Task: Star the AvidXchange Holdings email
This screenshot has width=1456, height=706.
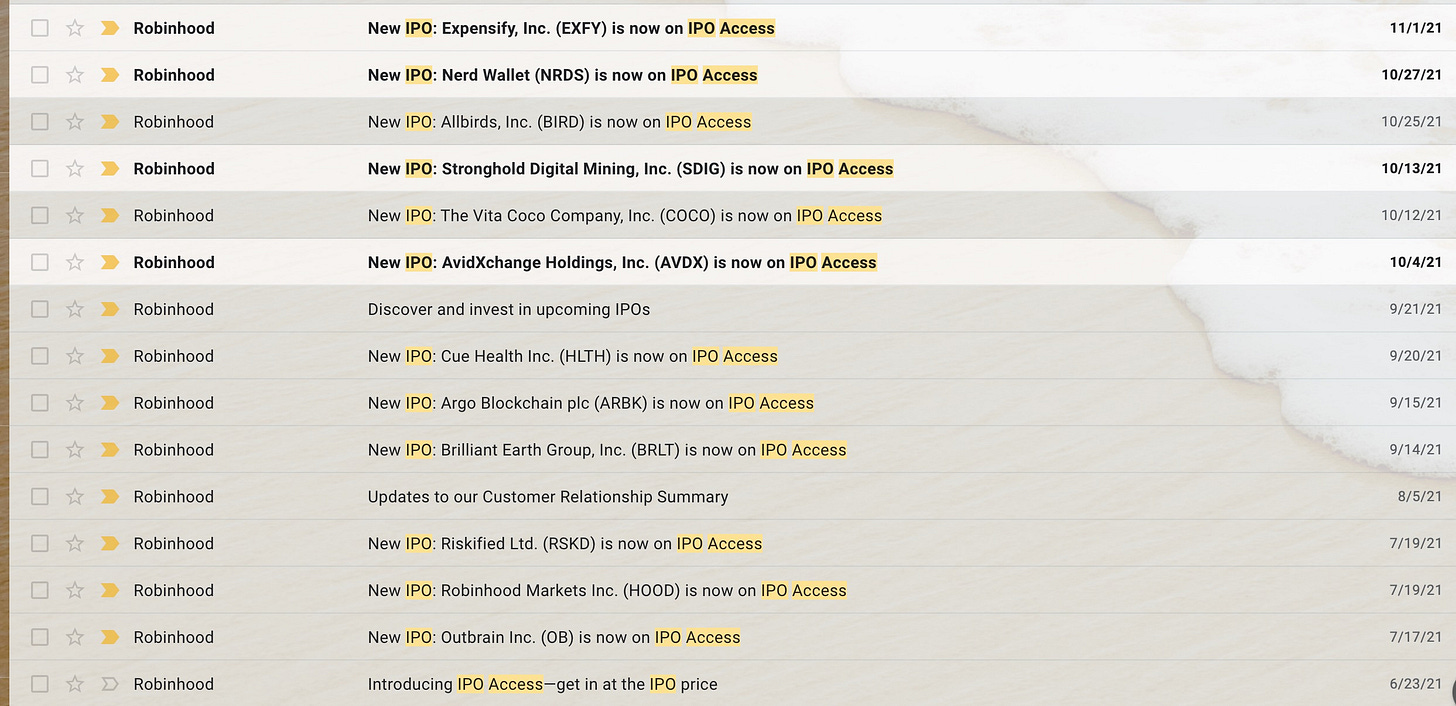Action: coord(75,262)
